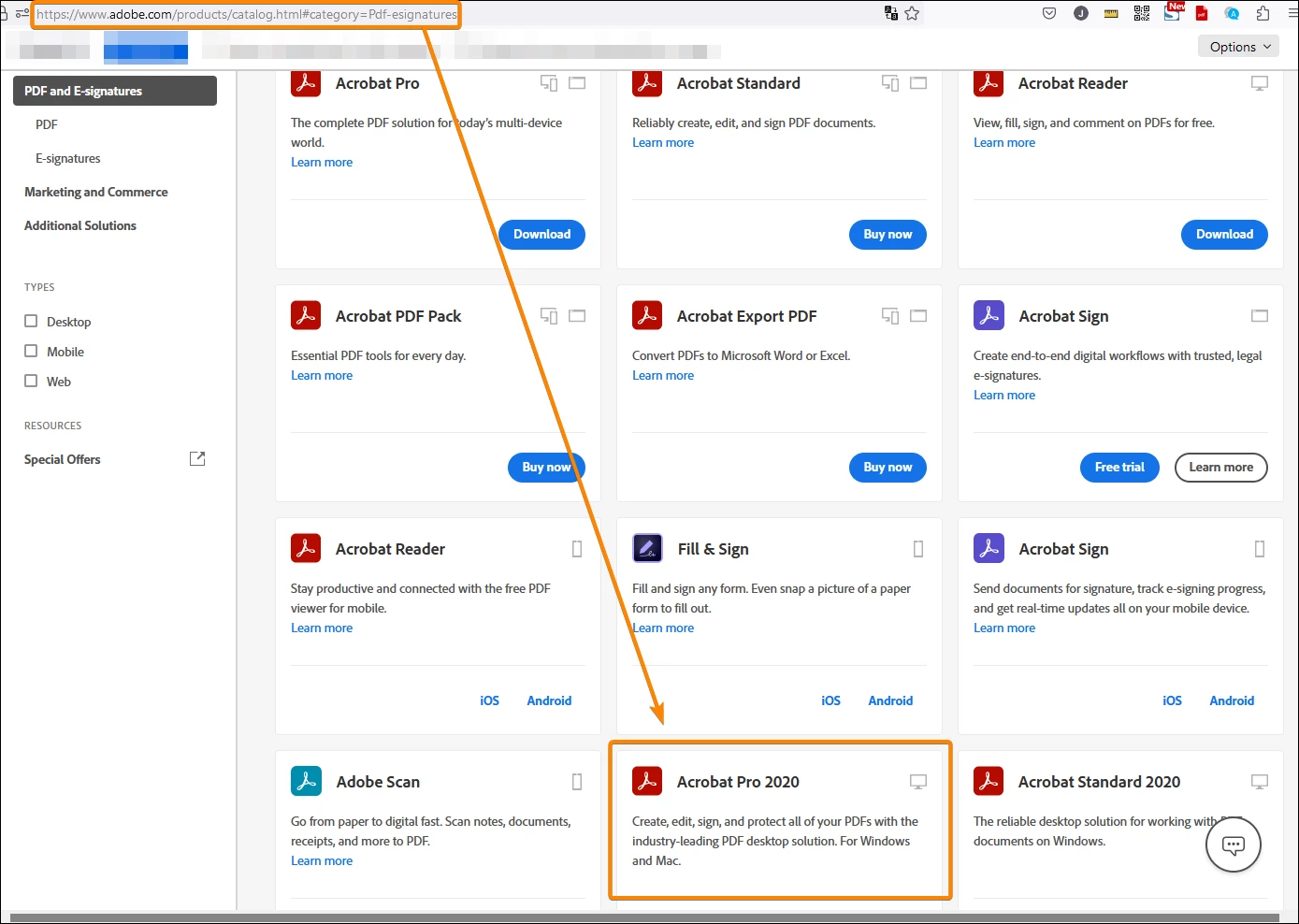The image size is (1299, 924).
Task: Click Buy now for Acrobat Export PDF
Action: pos(888,467)
